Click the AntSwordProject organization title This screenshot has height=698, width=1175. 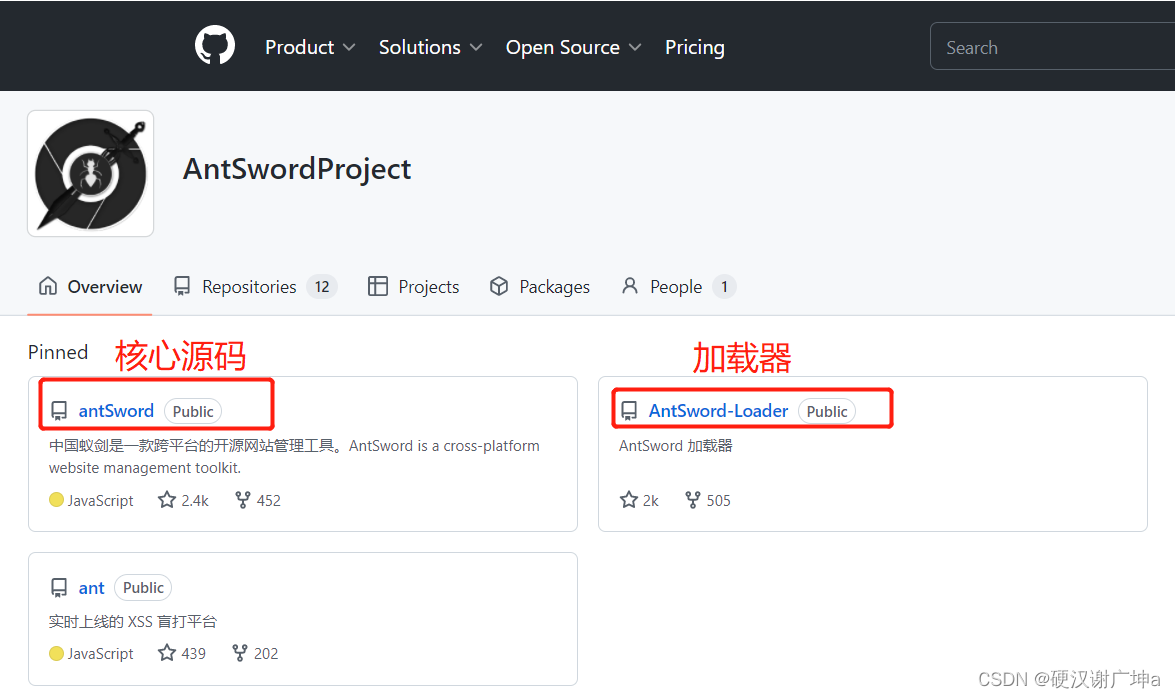tap(297, 169)
